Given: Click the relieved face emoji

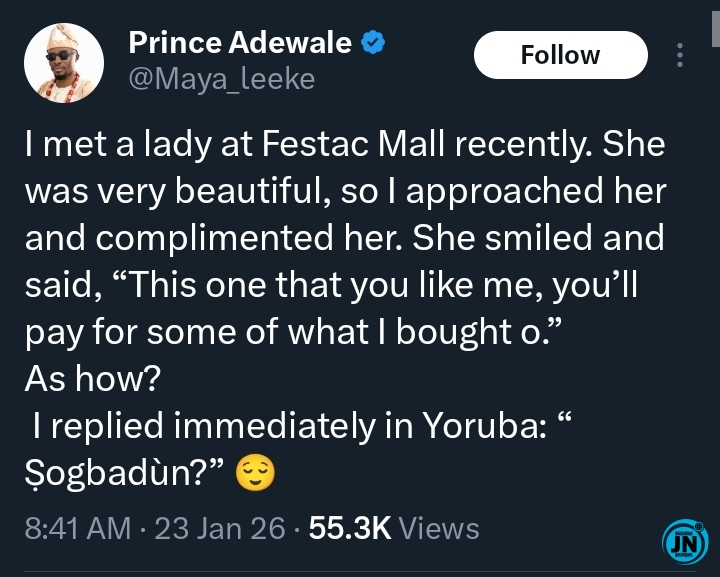Looking at the screenshot, I should click(255, 475).
